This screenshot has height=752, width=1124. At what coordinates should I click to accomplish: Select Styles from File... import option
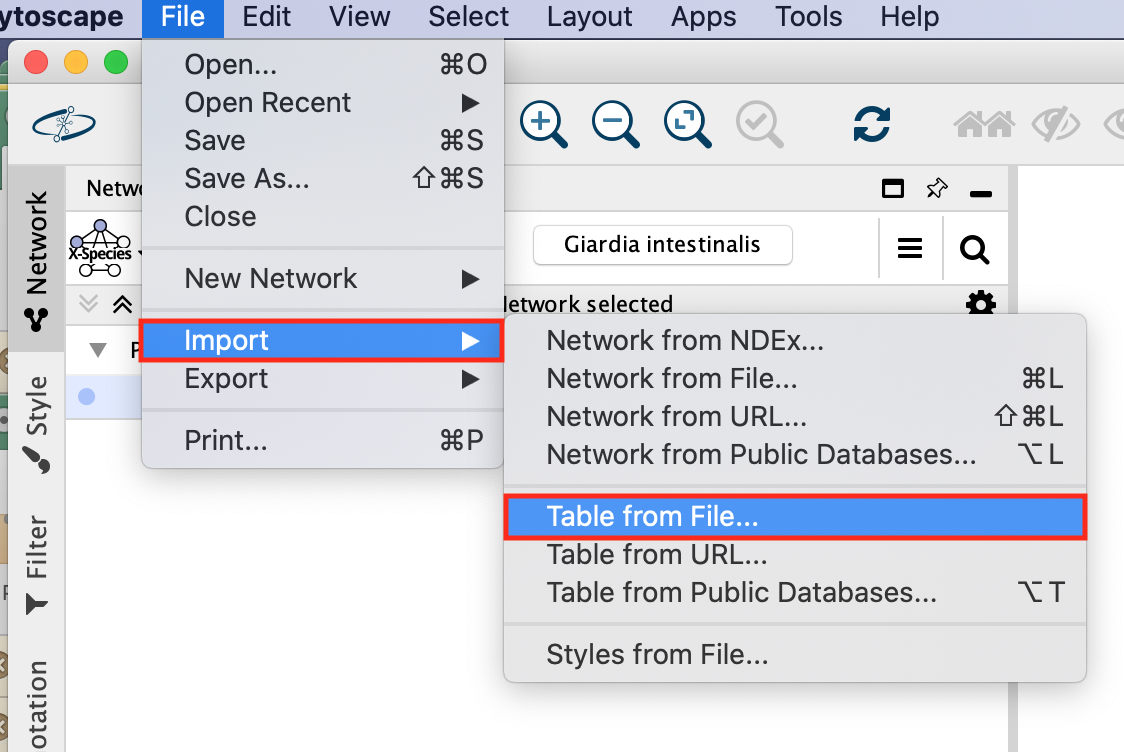click(657, 656)
